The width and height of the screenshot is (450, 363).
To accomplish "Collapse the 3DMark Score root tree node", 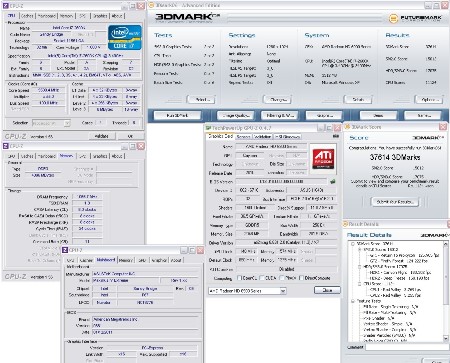I will [x=353, y=244].
